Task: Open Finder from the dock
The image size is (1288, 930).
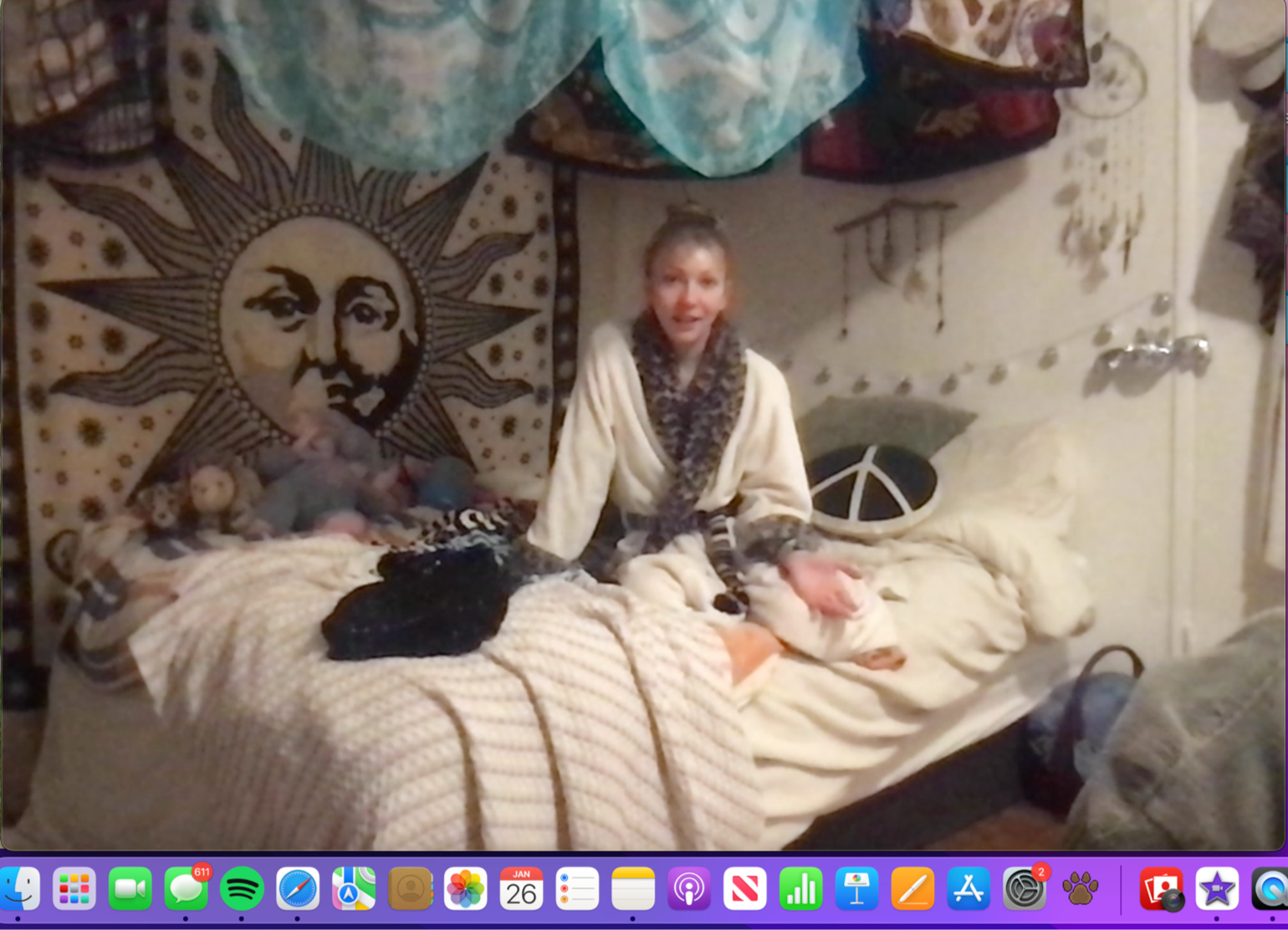Action: pos(20,888)
